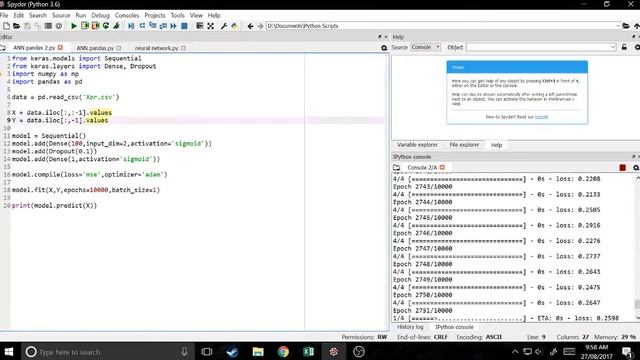This screenshot has height=360, width=640.
Task: Go forward with right arrow icon
Action: [x=260, y=26]
